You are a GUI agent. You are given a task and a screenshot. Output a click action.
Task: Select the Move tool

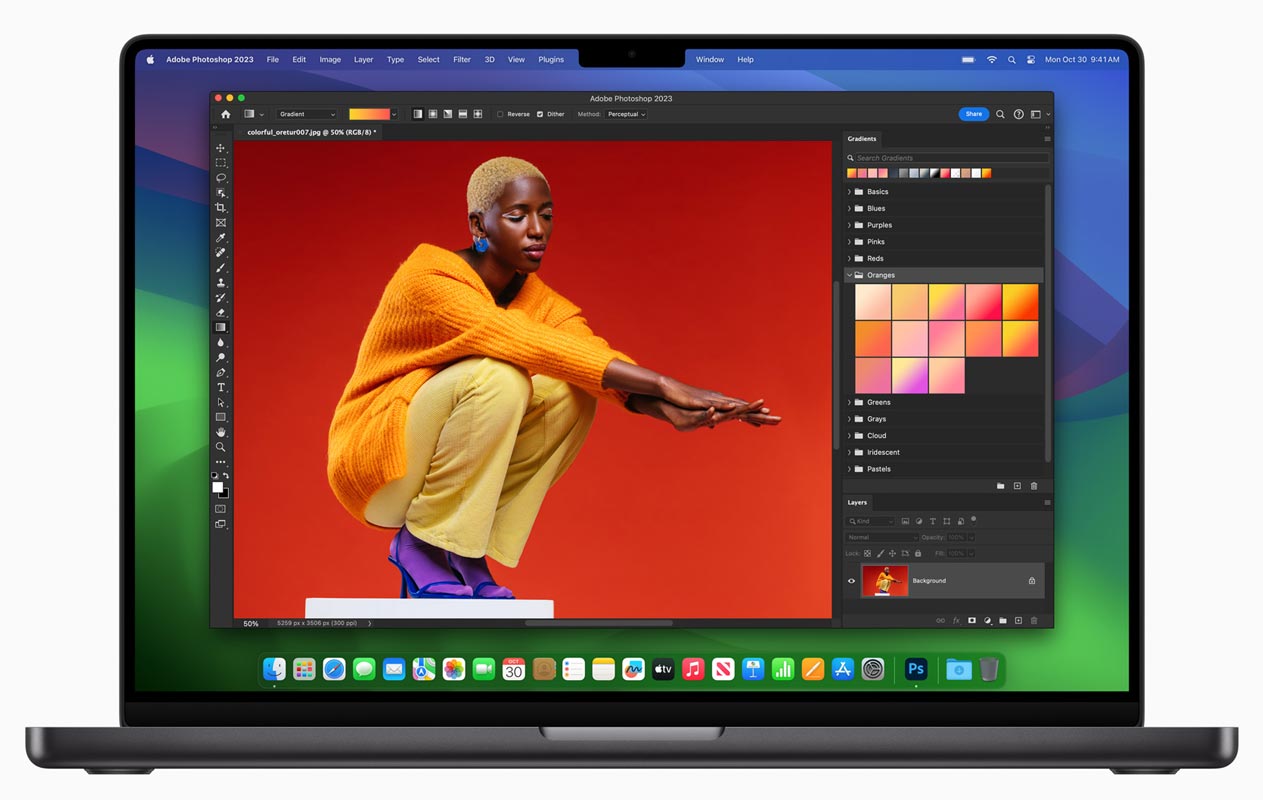[221, 148]
